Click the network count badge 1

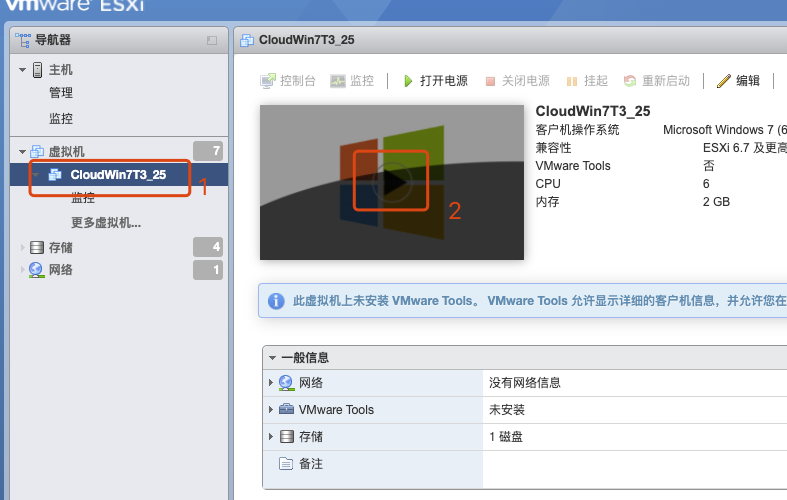click(x=208, y=270)
